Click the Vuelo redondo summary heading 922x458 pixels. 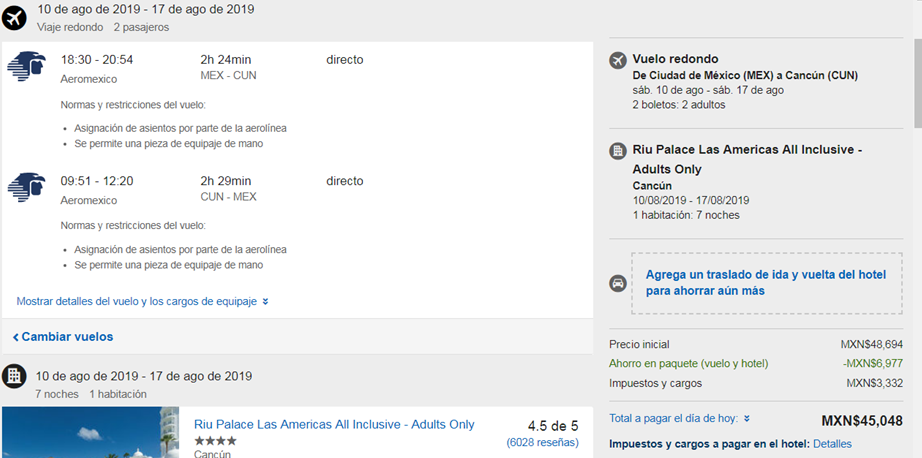(x=675, y=59)
